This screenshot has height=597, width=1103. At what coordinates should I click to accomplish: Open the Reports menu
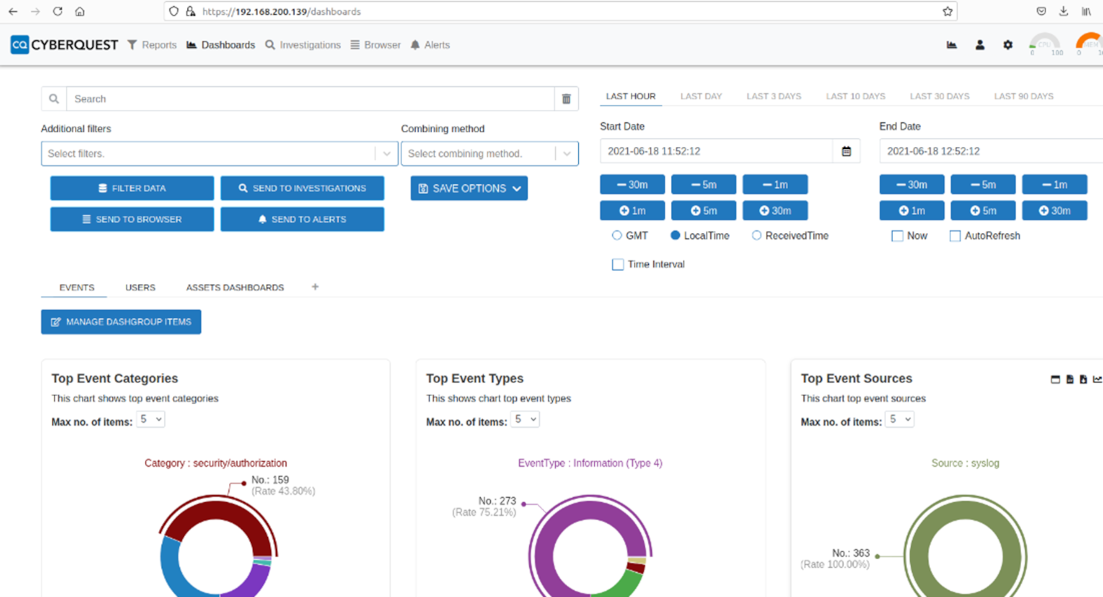(152, 45)
